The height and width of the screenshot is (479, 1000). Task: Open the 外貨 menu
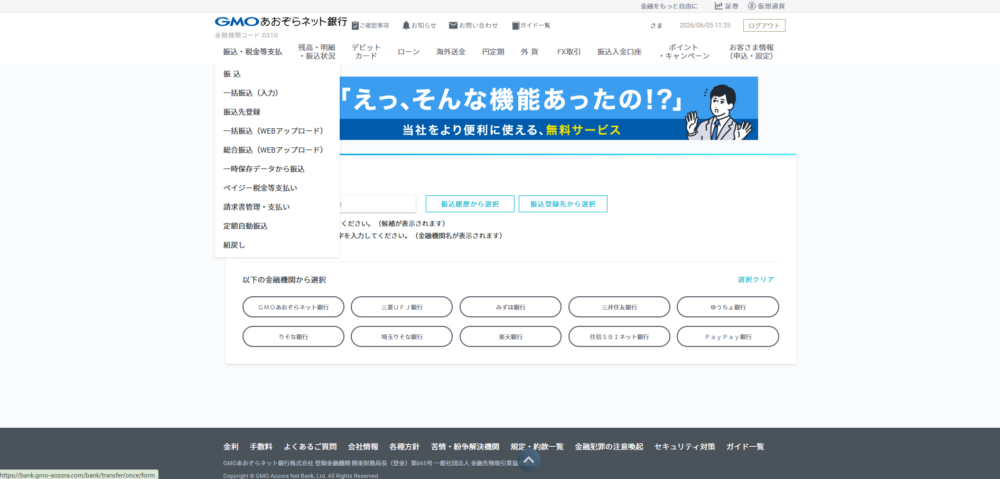529,52
